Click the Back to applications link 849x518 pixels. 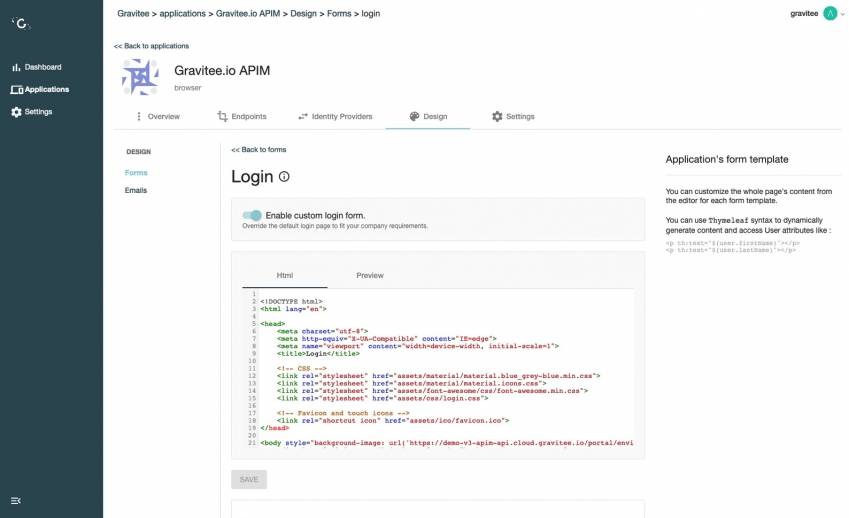point(151,46)
